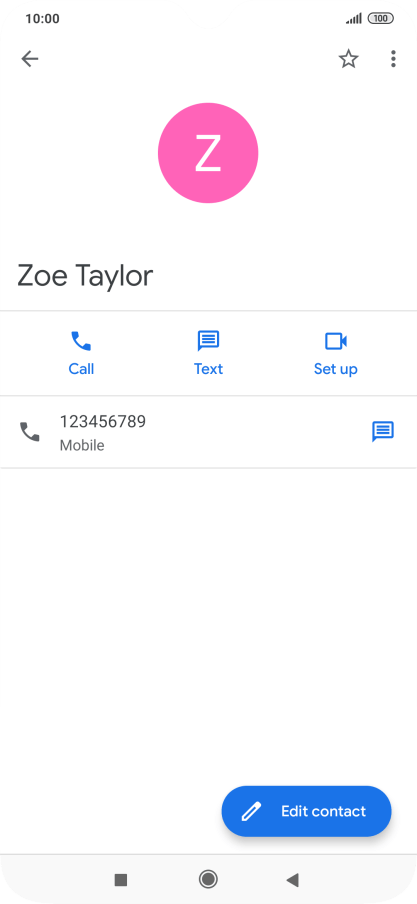Click the Set up label
Screen dimensions: 417x904
336,369
